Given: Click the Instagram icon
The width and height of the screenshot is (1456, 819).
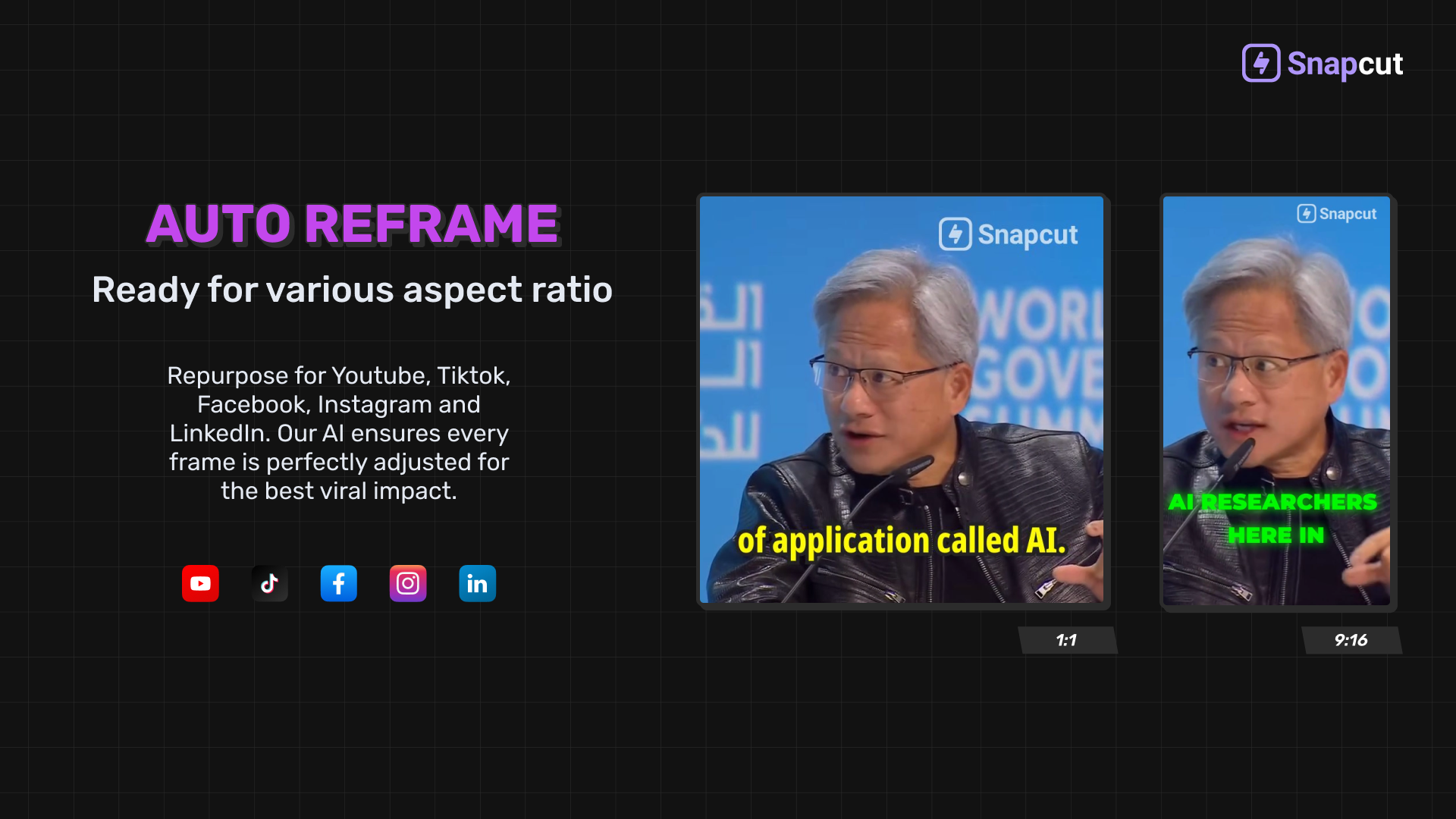Looking at the screenshot, I should pos(408,583).
